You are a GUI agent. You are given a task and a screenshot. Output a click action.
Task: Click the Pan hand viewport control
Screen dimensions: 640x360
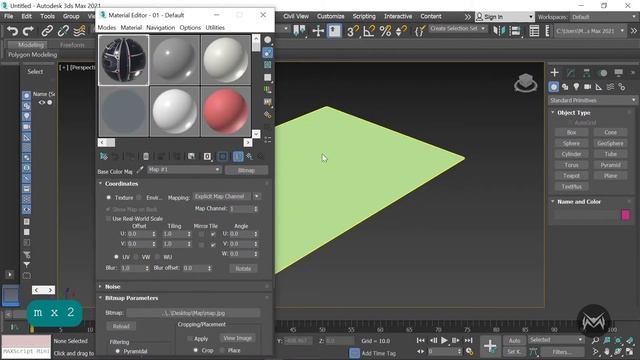tap(607, 351)
